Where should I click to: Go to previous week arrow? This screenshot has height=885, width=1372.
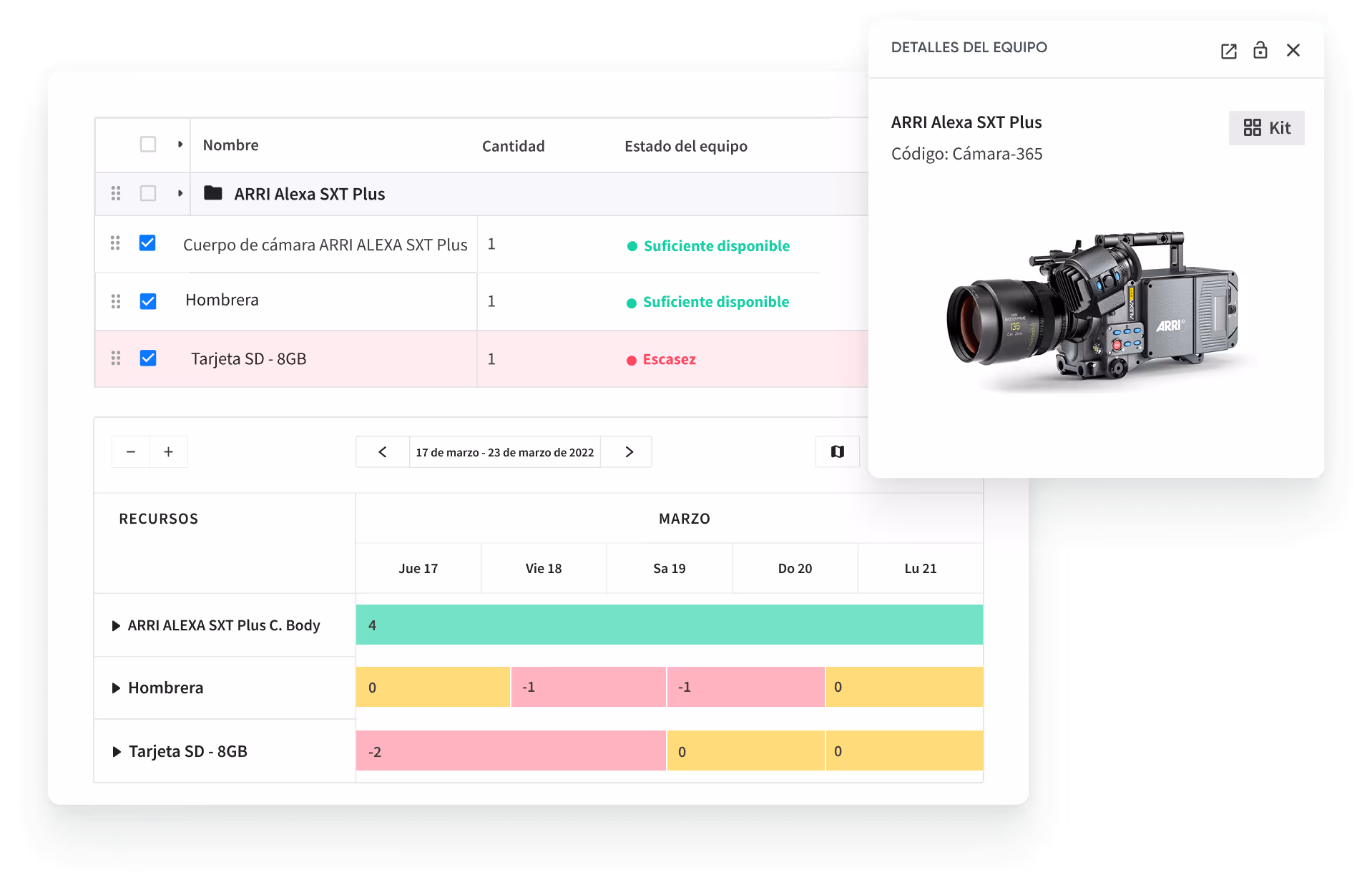pyautogui.click(x=383, y=451)
